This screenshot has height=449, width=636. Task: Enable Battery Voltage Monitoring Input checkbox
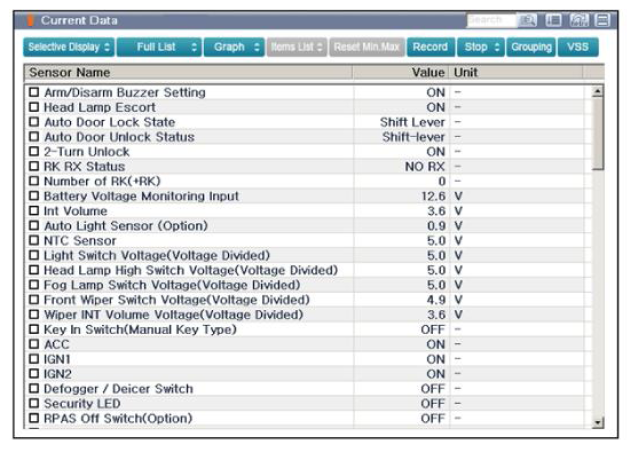coord(34,196)
